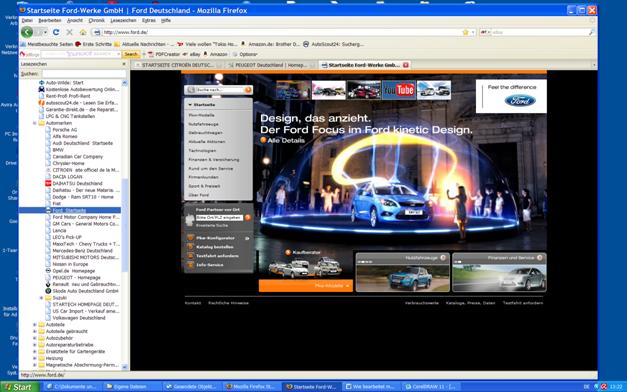
Task: Go back with the green back arrow
Action: click(x=27, y=32)
